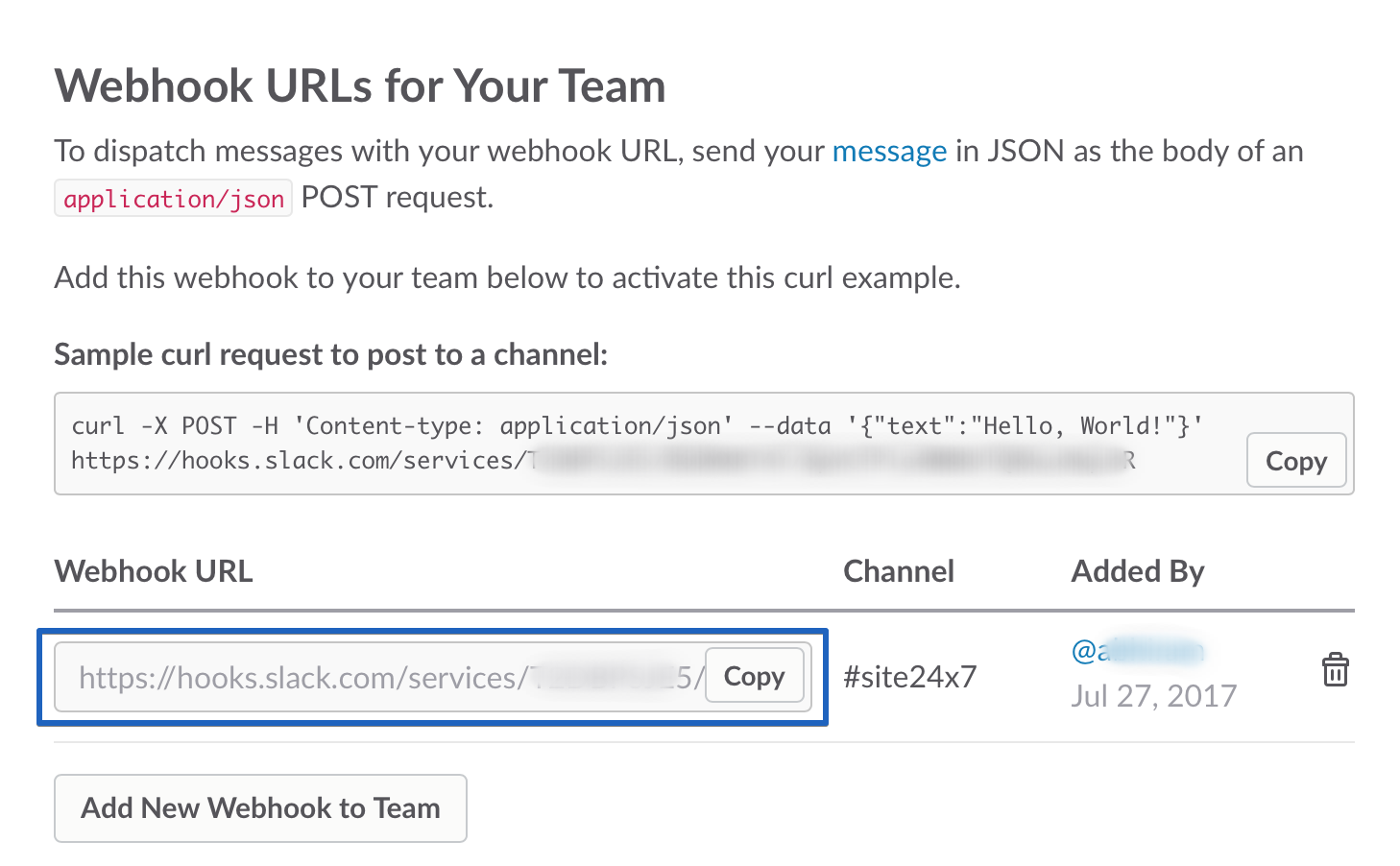Image resolution: width=1400 pixels, height=866 pixels.
Task: Click the hooks.slack.com URL in curl sample
Action: pyautogui.click(x=298, y=461)
